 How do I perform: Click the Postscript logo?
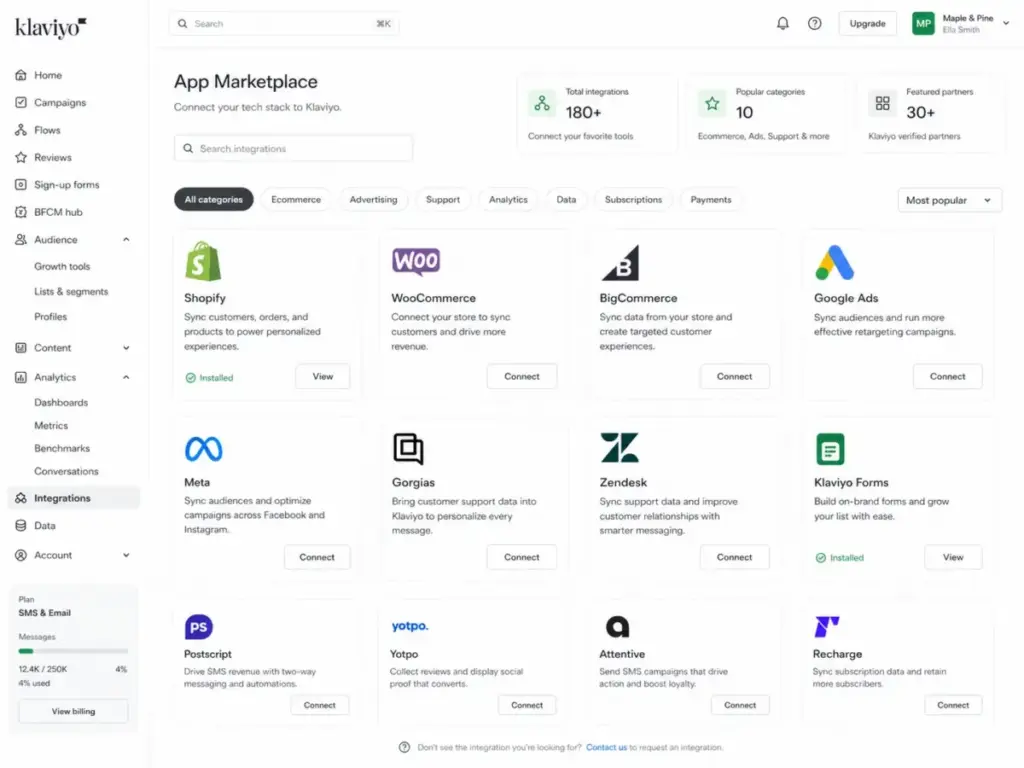pos(199,627)
